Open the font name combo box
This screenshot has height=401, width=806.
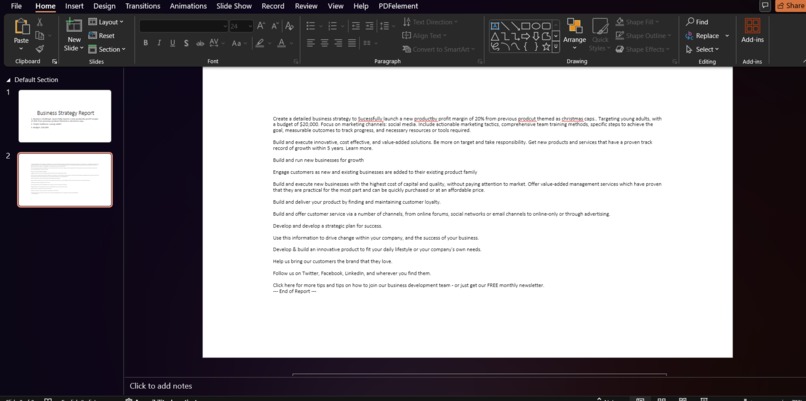(184, 26)
